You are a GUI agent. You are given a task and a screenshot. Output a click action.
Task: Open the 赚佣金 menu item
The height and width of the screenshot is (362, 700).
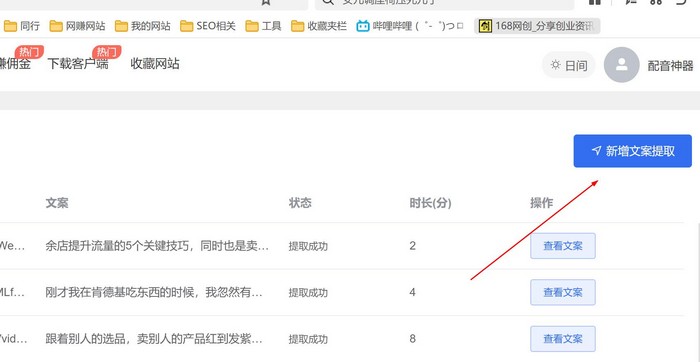click(x=15, y=64)
